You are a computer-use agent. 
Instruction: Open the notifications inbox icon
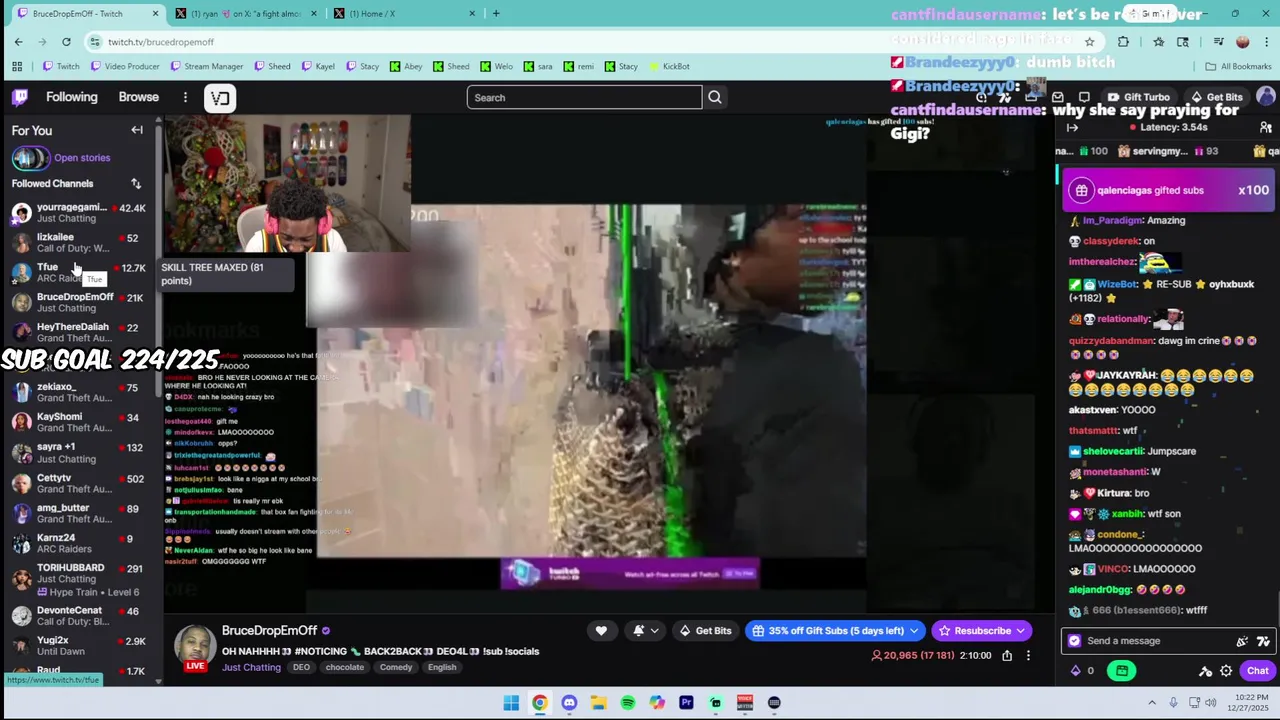pyautogui.click(x=1058, y=97)
